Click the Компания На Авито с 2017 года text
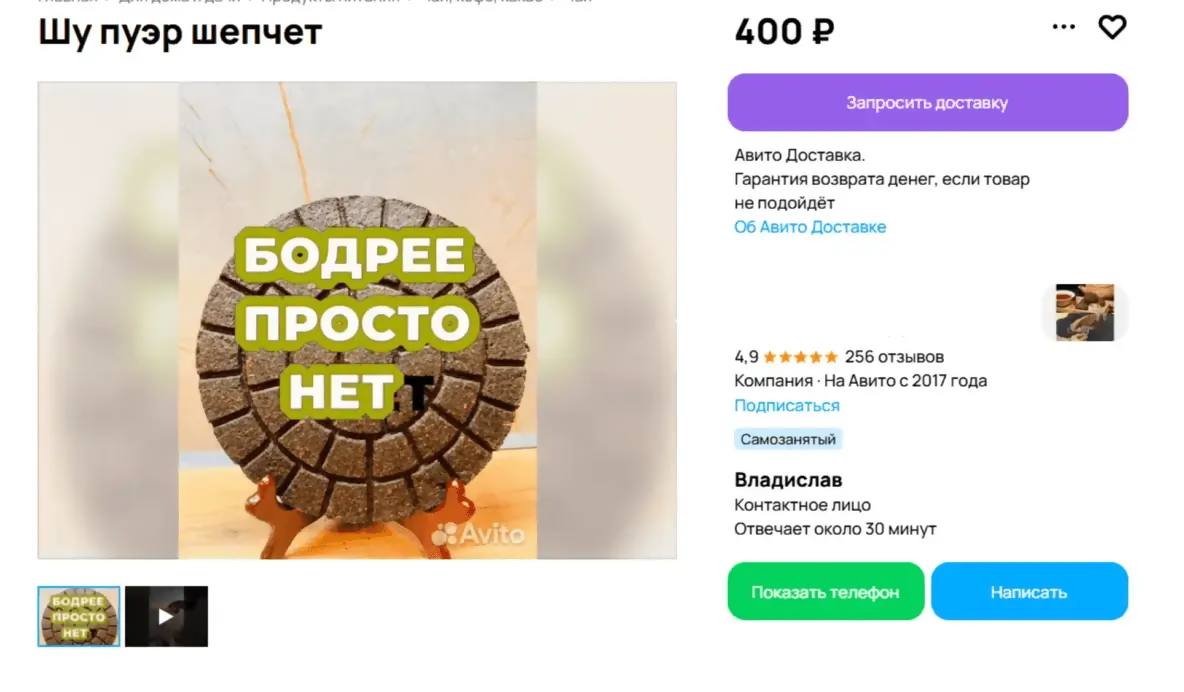Viewport: 1184px width, 692px height. click(x=860, y=381)
